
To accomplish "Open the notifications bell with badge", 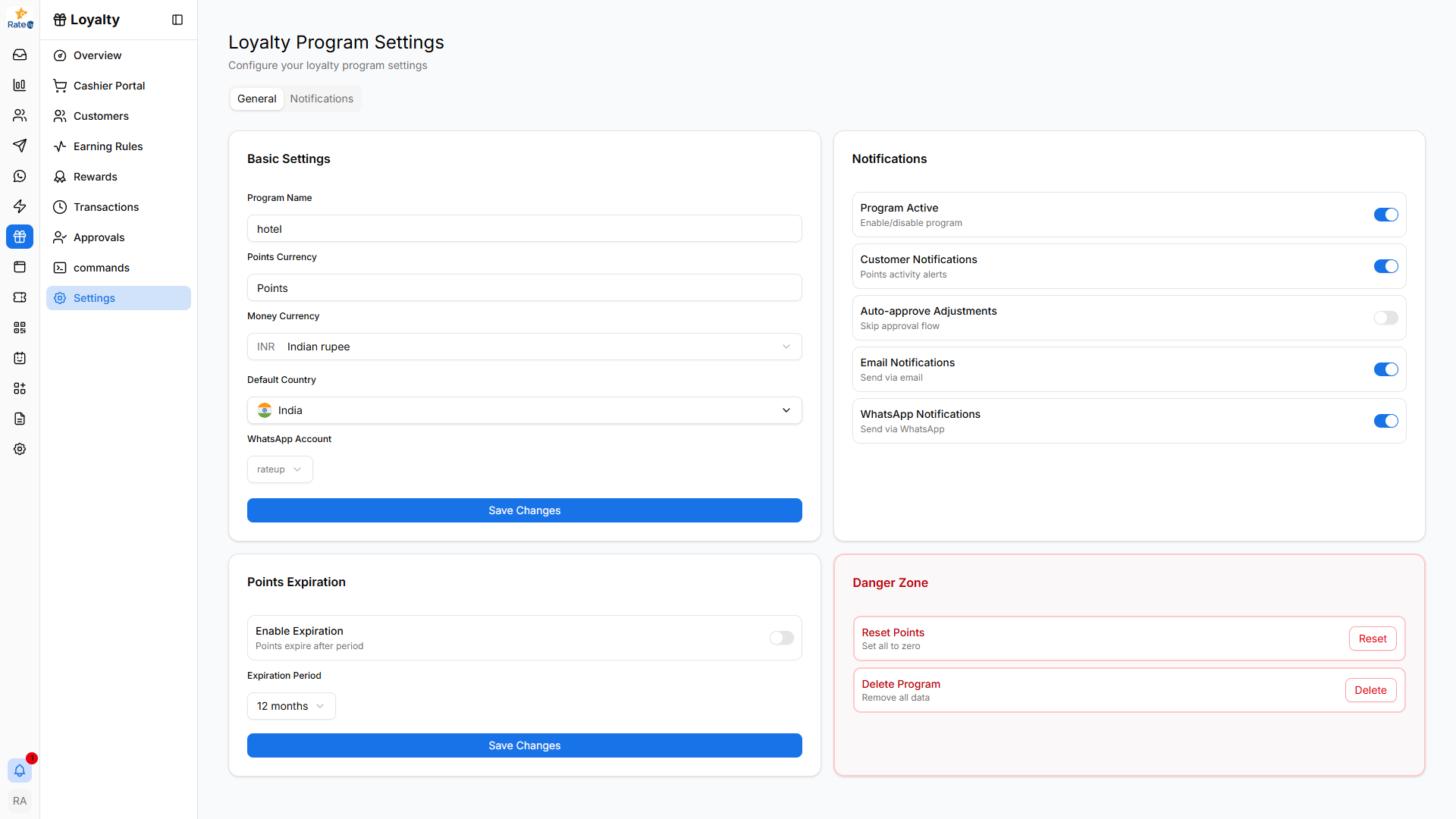I will click(x=20, y=770).
